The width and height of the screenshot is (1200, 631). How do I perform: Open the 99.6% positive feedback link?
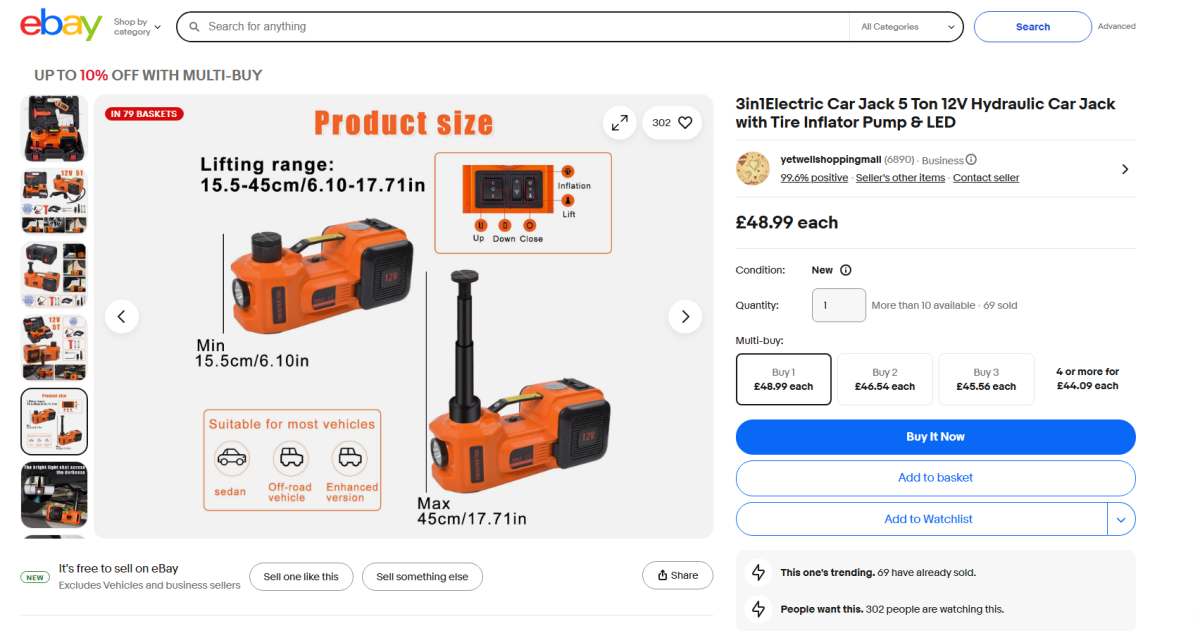point(814,178)
